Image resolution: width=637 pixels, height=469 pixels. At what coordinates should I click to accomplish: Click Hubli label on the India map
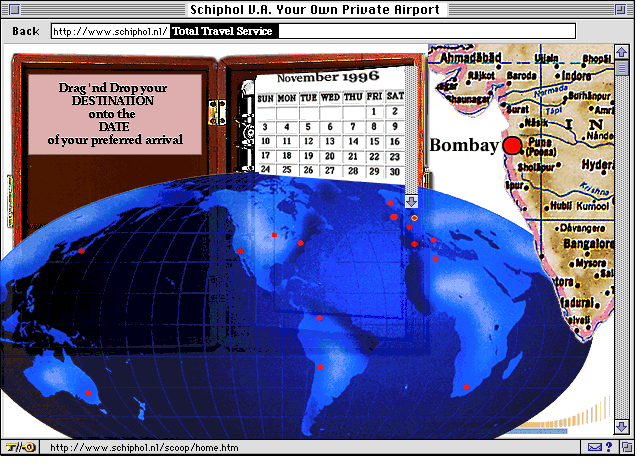click(x=561, y=206)
